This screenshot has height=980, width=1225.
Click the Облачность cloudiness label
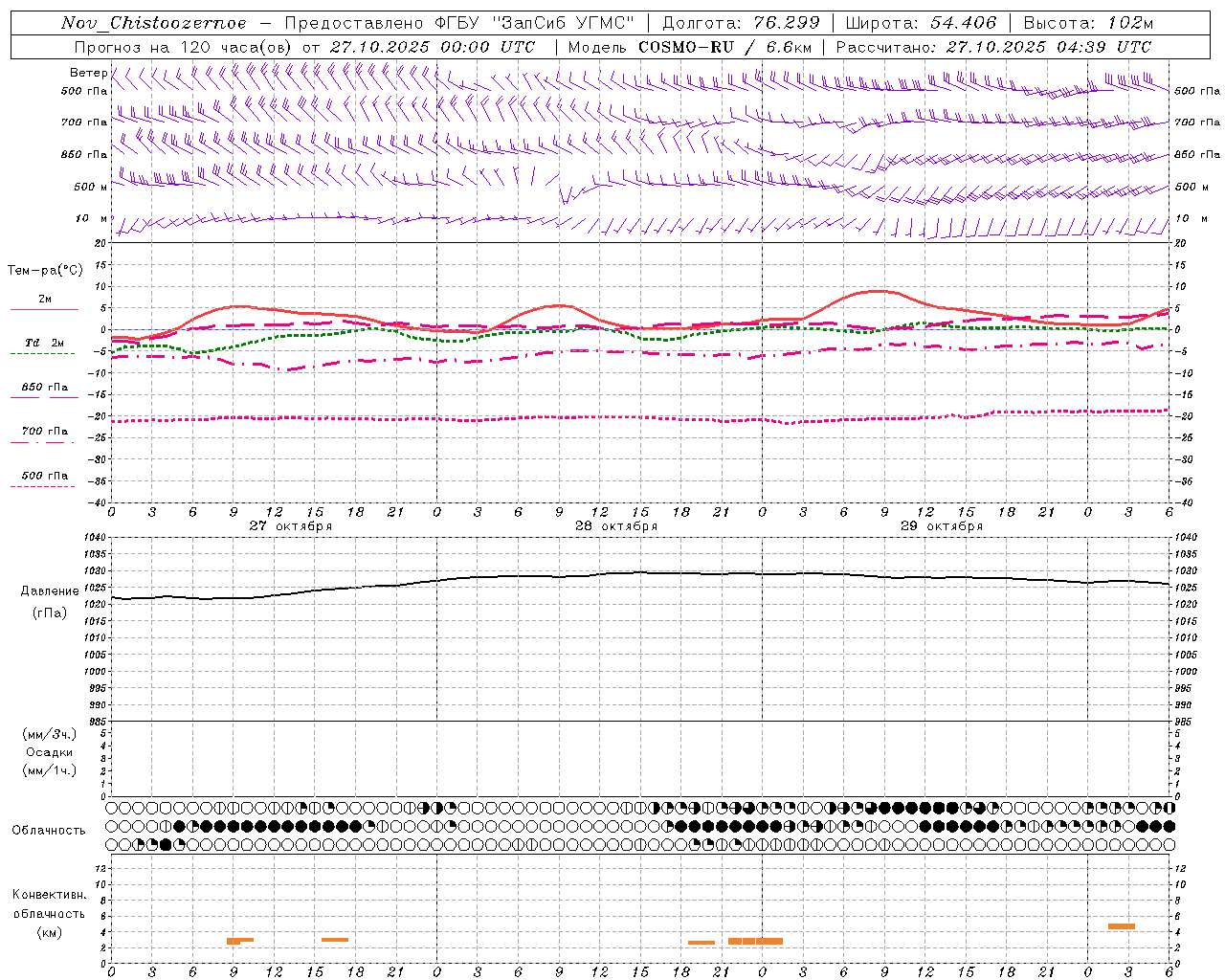pyautogui.click(x=48, y=831)
